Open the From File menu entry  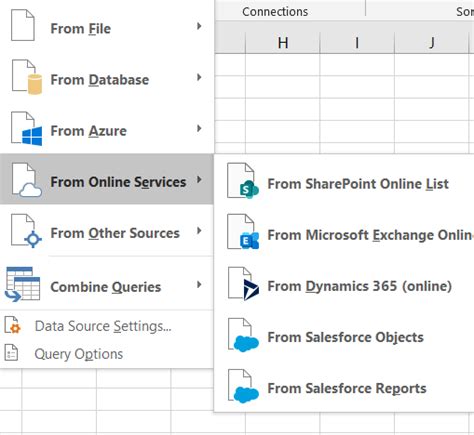coord(107,26)
